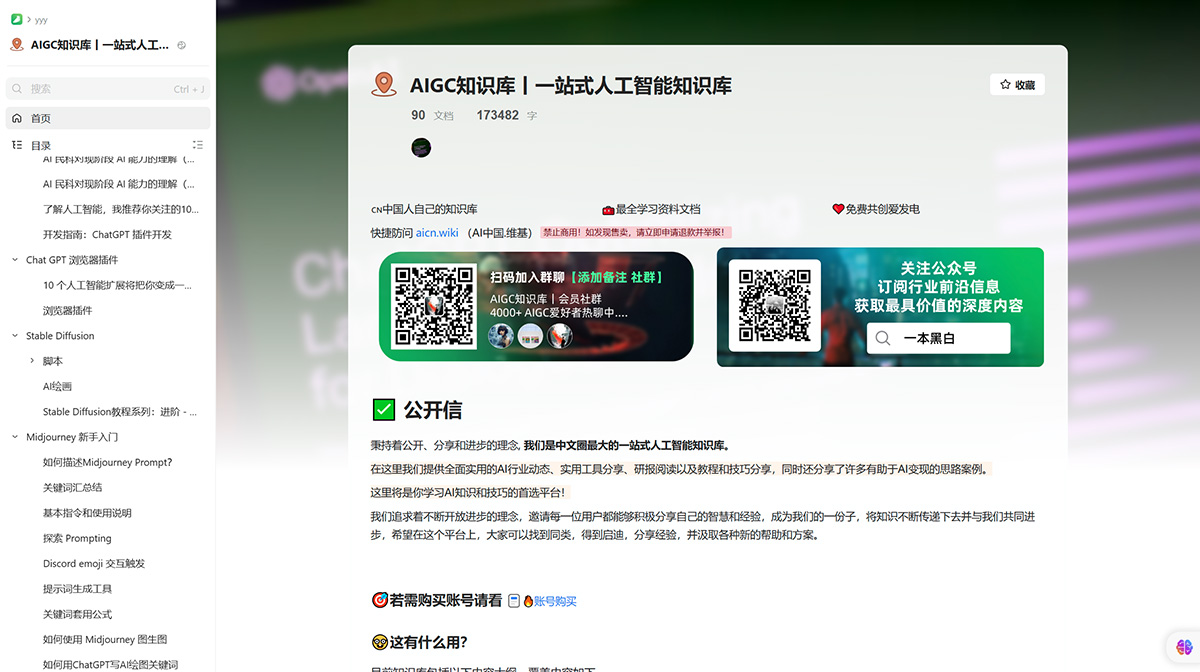Click the home icon beside 首页
This screenshot has width=1200, height=672.
(17, 118)
